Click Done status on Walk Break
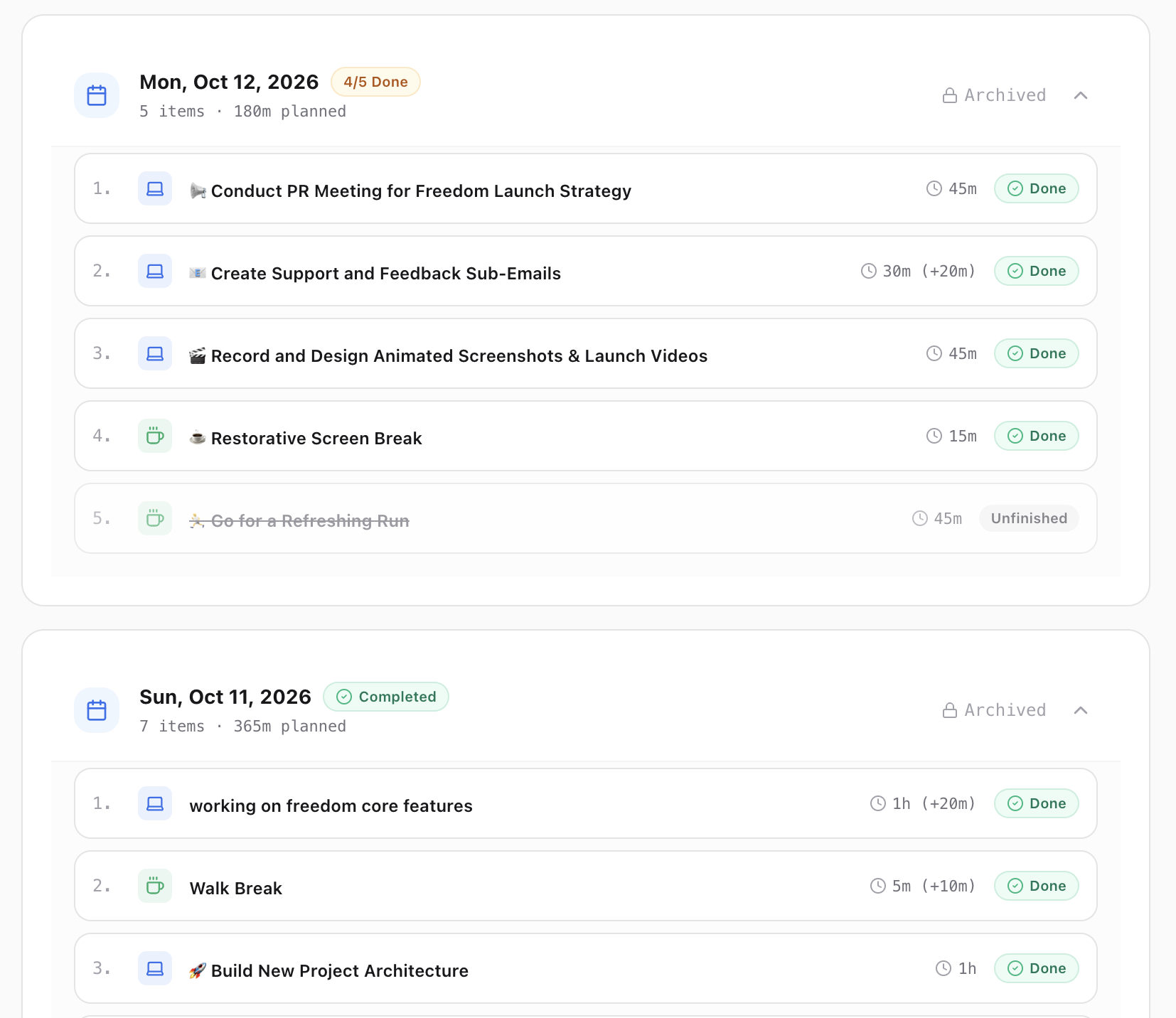Screen dimensions: 1176x1018 click(1037, 886)
